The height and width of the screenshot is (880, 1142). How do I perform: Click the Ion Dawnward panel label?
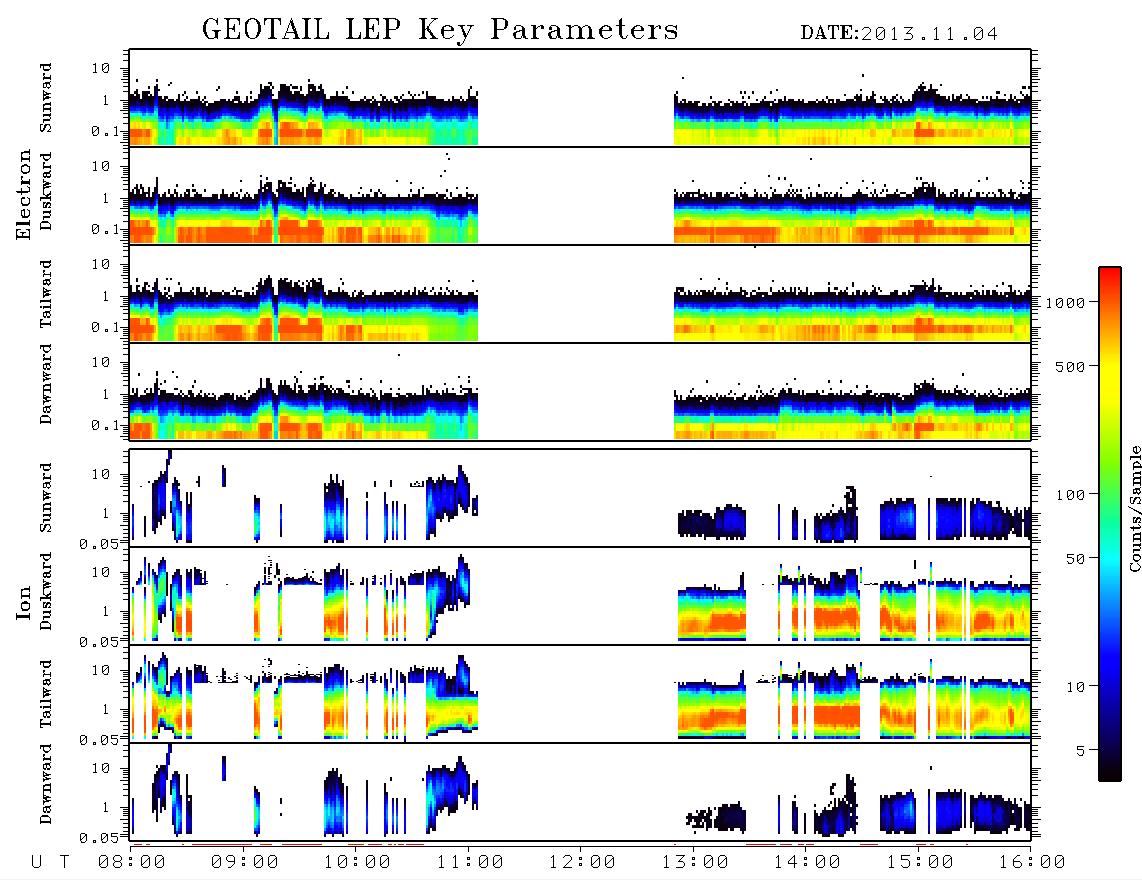(x=46, y=784)
